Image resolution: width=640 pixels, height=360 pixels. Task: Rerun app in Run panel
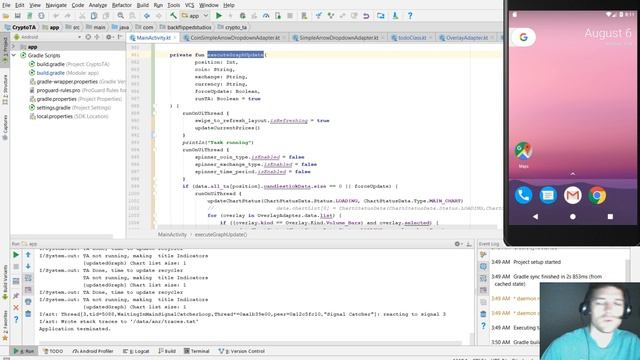[x=16, y=255]
